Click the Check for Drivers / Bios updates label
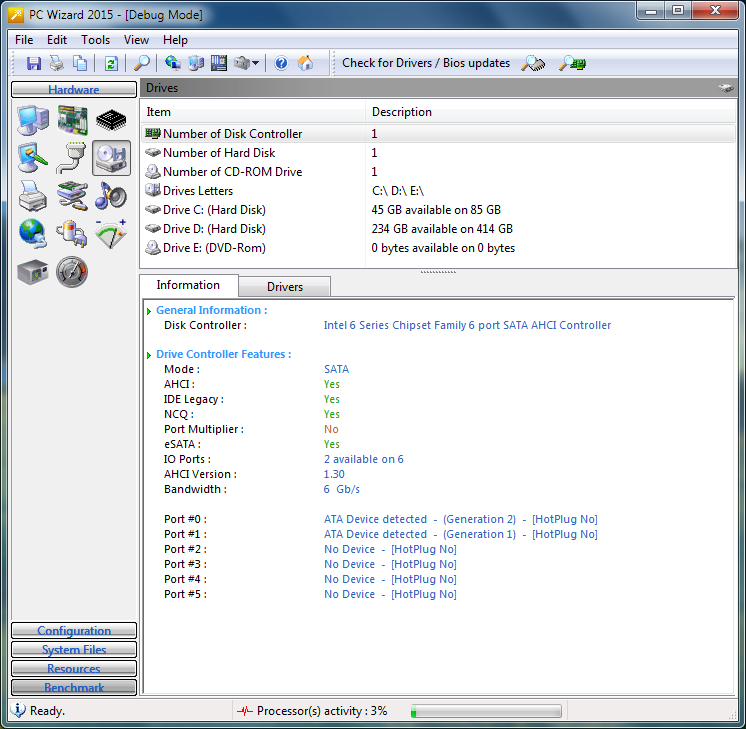The image size is (746, 729). pyautogui.click(x=426, y=63)
